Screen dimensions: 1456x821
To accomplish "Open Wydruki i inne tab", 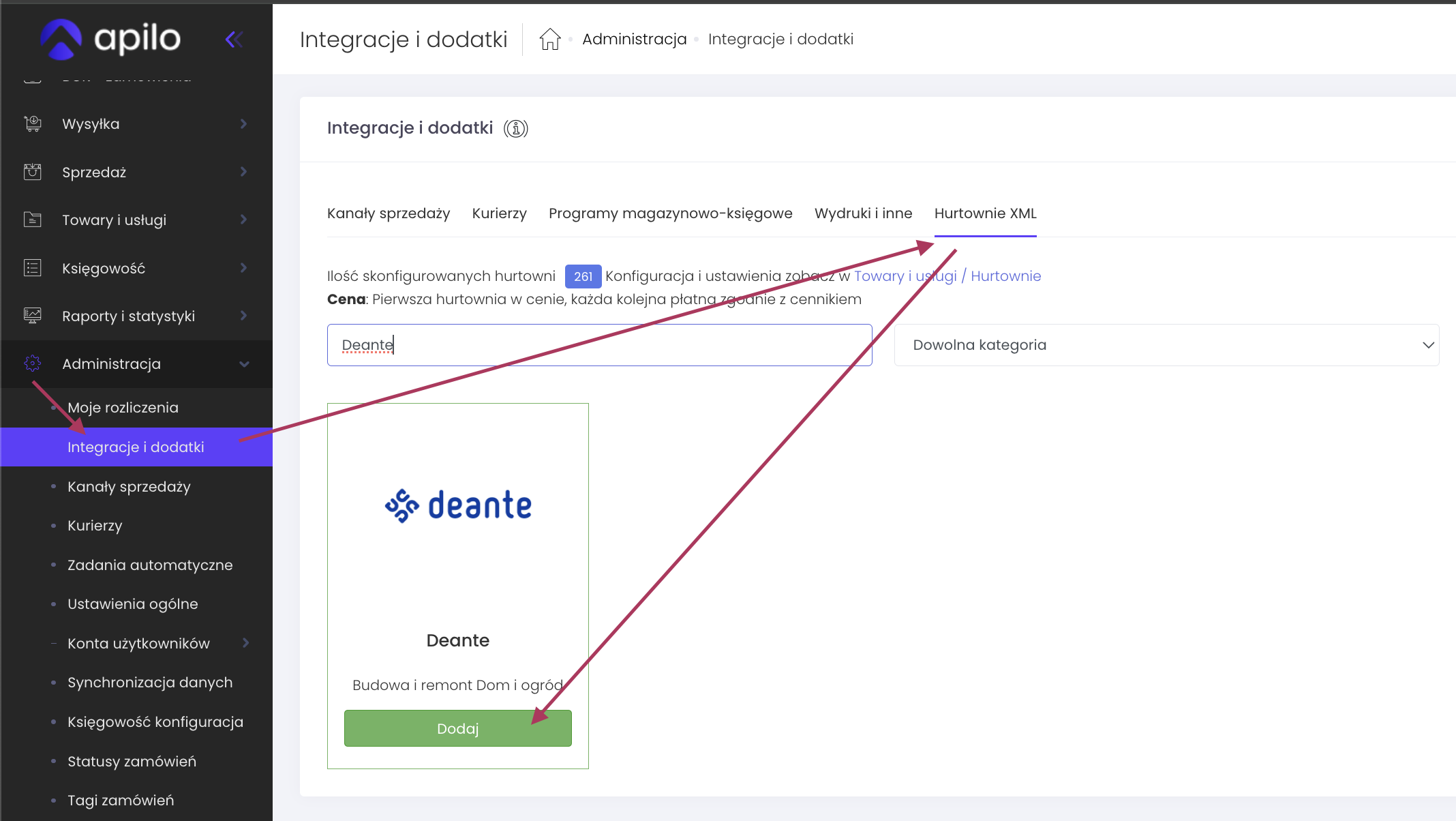I will [x=864, y=213].
